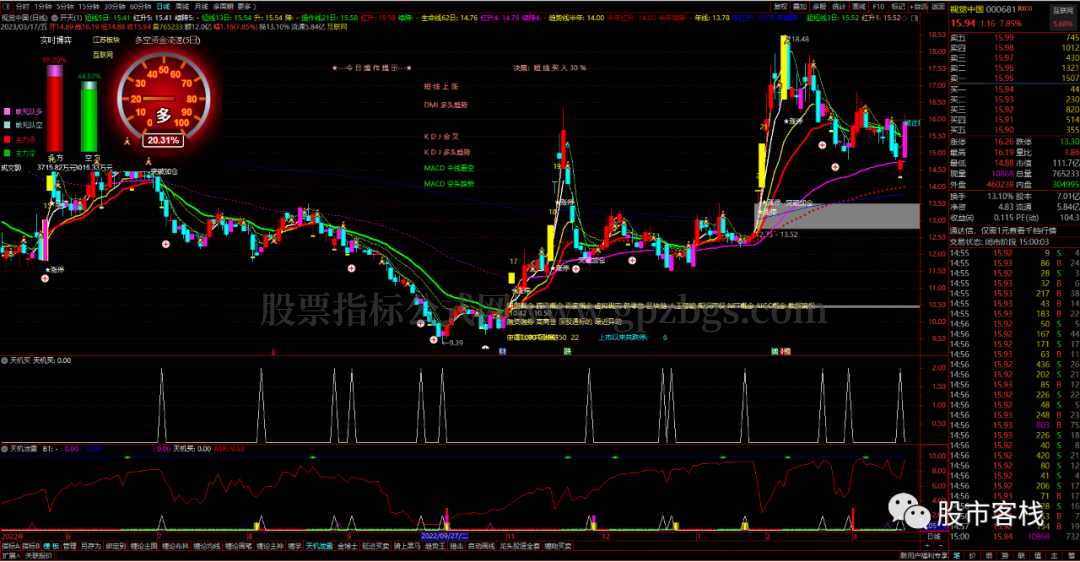The height and width of the screenshot is (562, 1080).
Task: Click the 多空资金流速 gauge dial
Action: (x=163, y=98)
